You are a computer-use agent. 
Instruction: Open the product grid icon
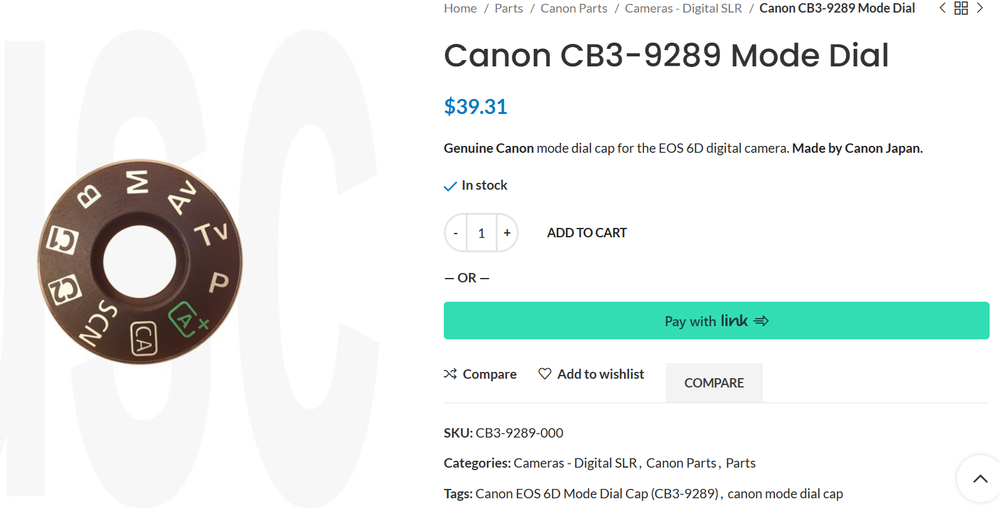[x=961, y=8]
